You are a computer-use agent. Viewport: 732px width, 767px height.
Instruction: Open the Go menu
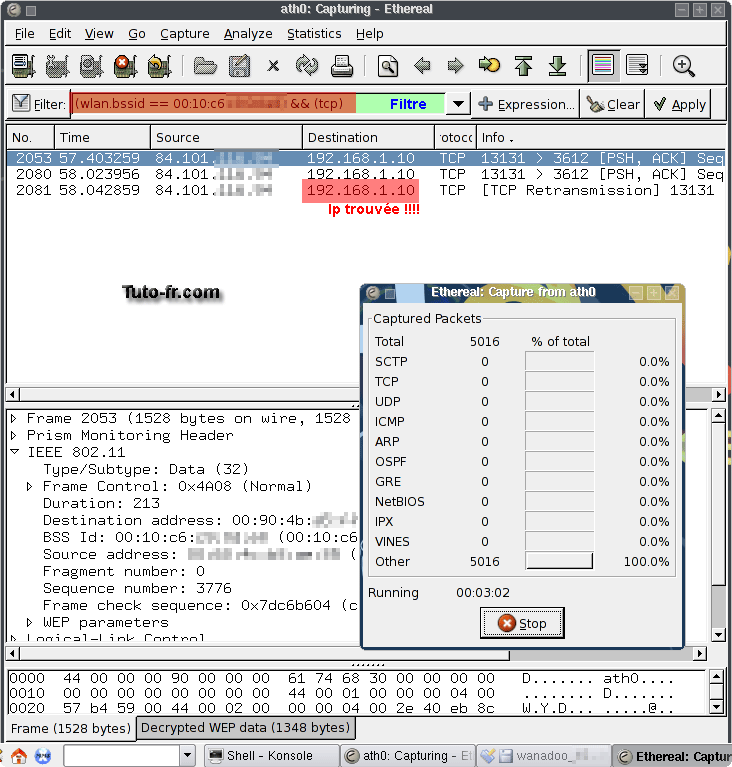pyautogui.click(x=137, y=34)
